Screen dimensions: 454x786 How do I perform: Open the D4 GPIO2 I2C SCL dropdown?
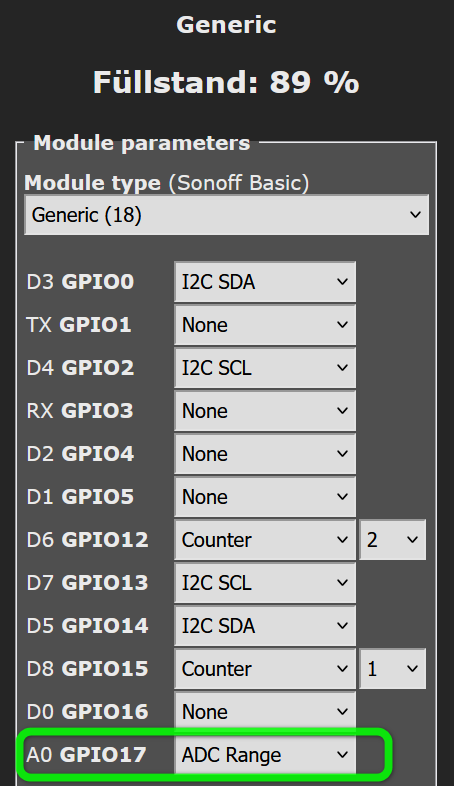(x=265, y=368)
